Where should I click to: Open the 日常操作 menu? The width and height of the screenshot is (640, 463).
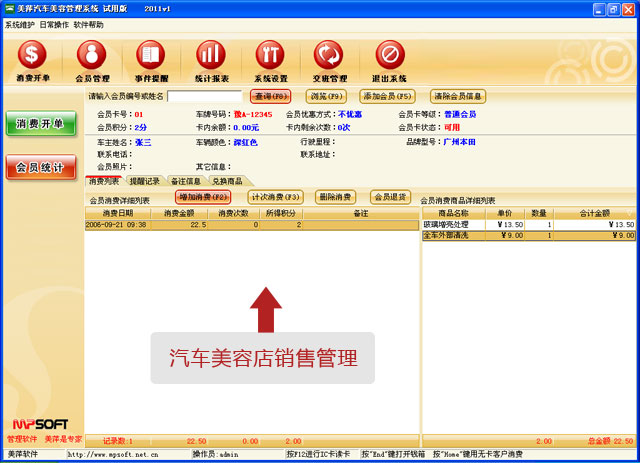[54, 24]
